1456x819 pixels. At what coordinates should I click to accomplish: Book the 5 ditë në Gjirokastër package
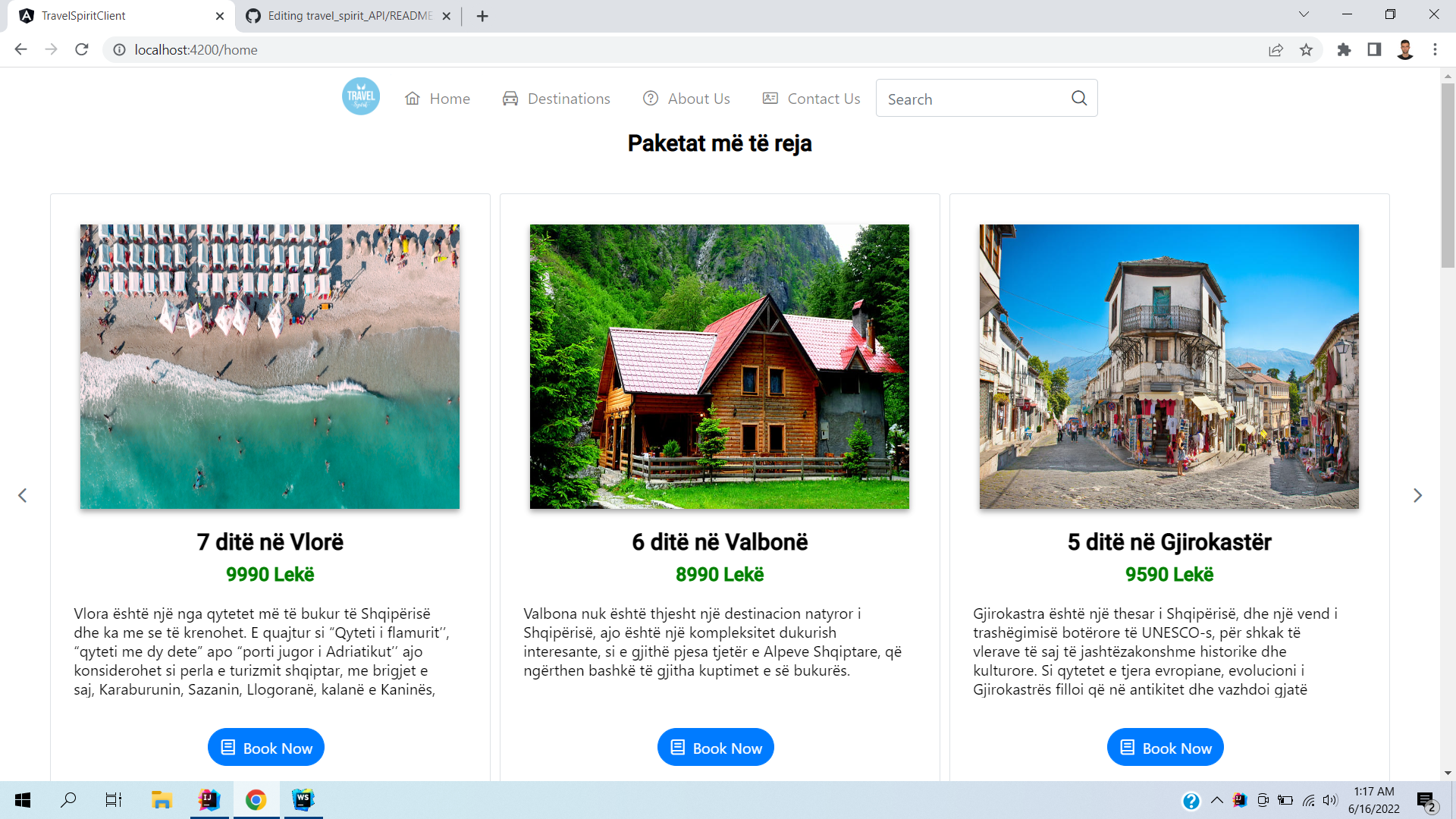(1166, 748)
